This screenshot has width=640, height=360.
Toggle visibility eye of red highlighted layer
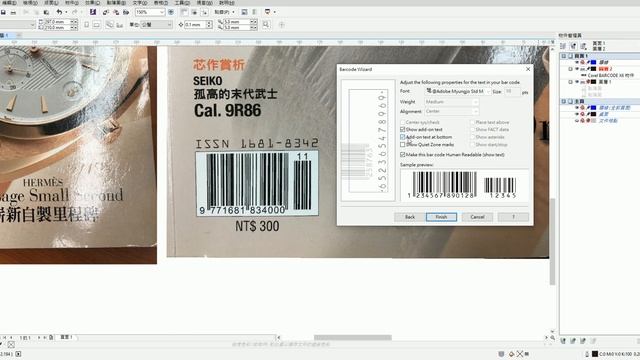pyautogui.click(x=577, y=69)
